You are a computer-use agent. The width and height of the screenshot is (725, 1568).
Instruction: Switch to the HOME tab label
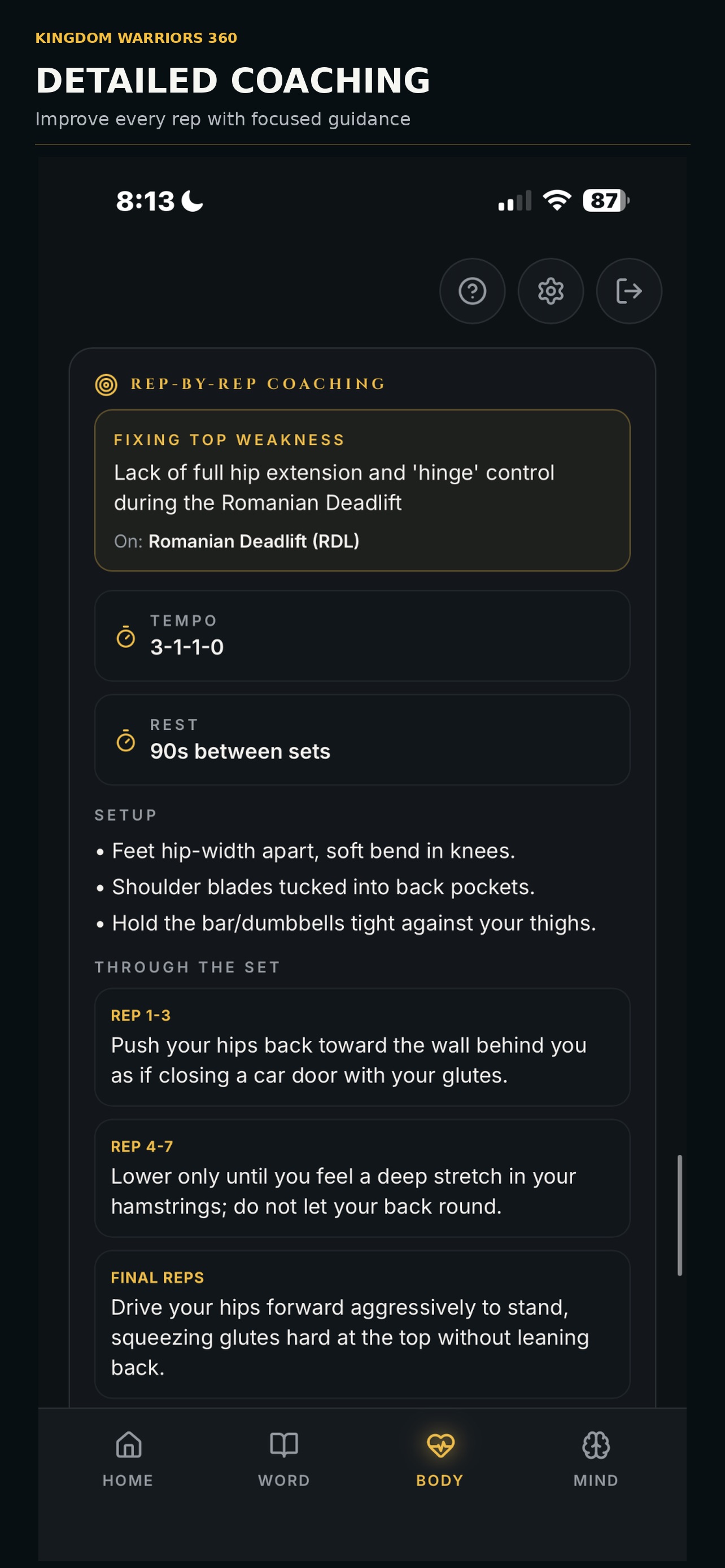128,1481
